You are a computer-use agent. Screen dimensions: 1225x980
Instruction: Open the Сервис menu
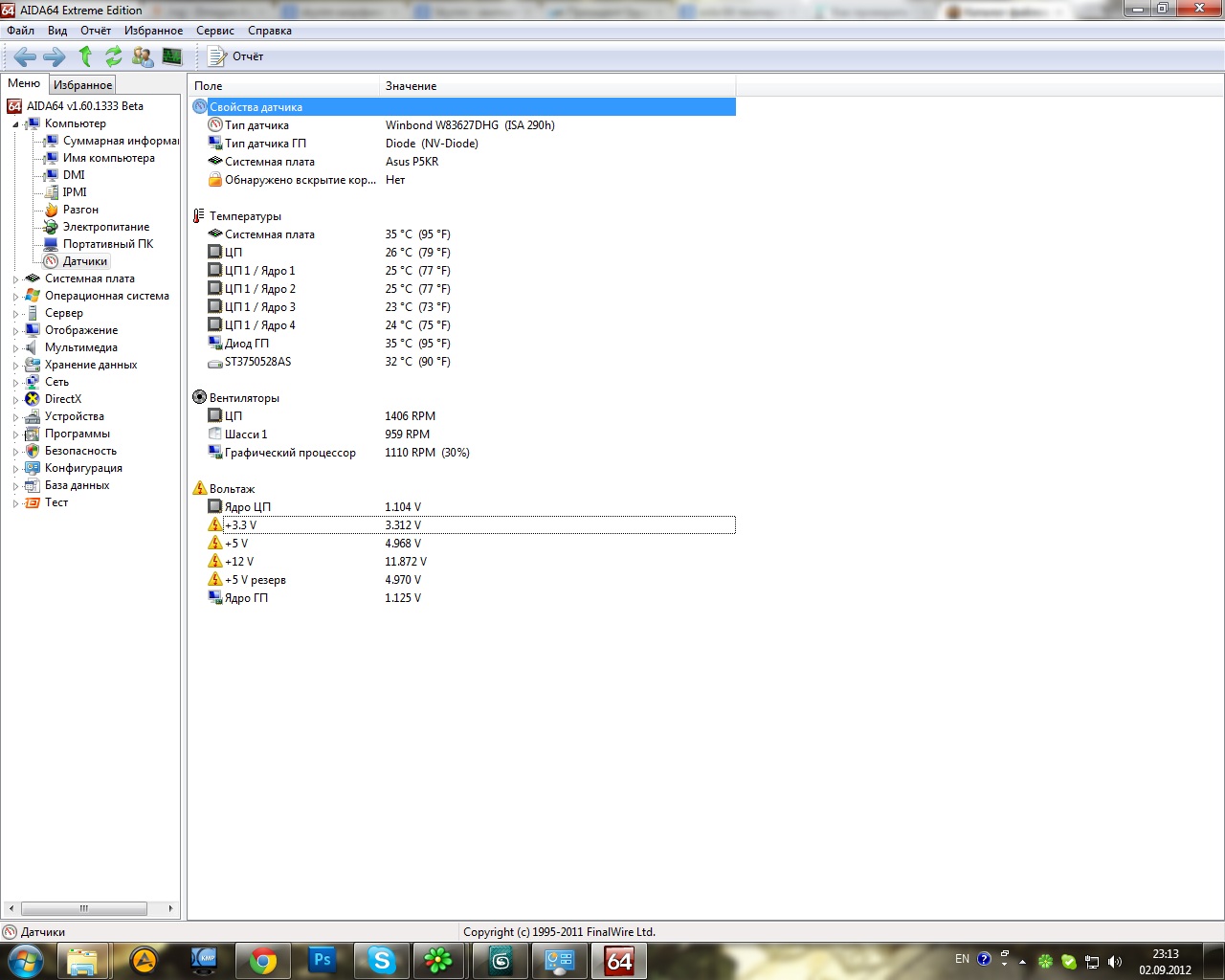click(215, 31)
